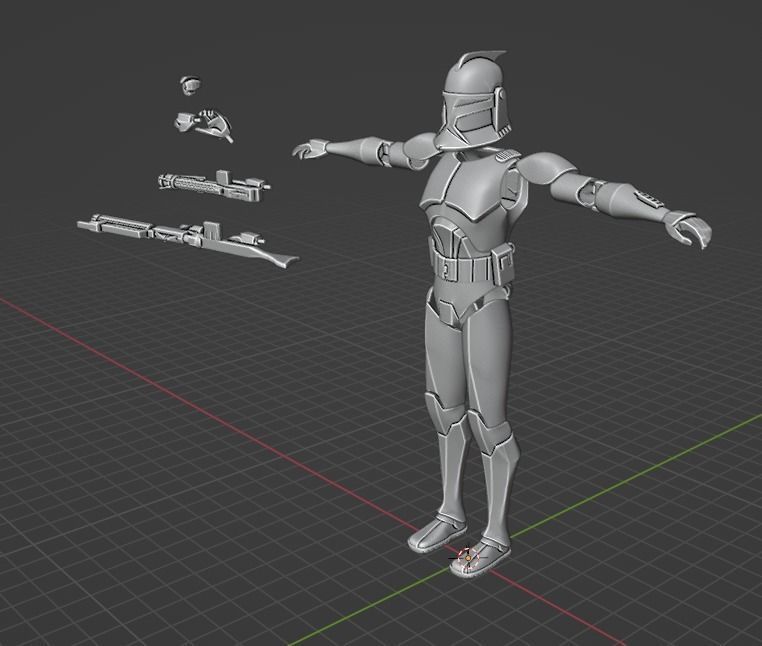Select the detached glove and armor pieces
This screenshot has height=646, width=762.
[203, 124]
